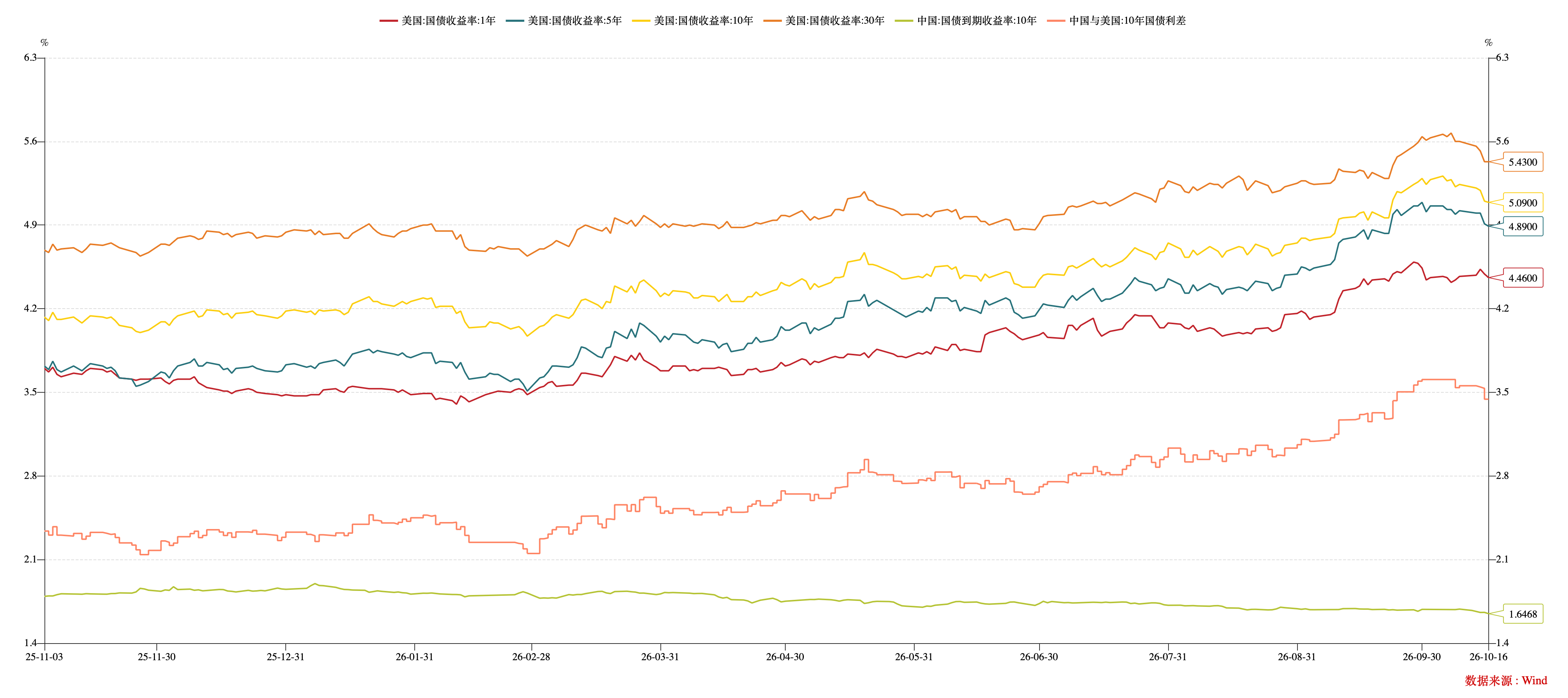Click the right axis 6.3 label
Screen dimensions: 1568x698
[1503, 58]
